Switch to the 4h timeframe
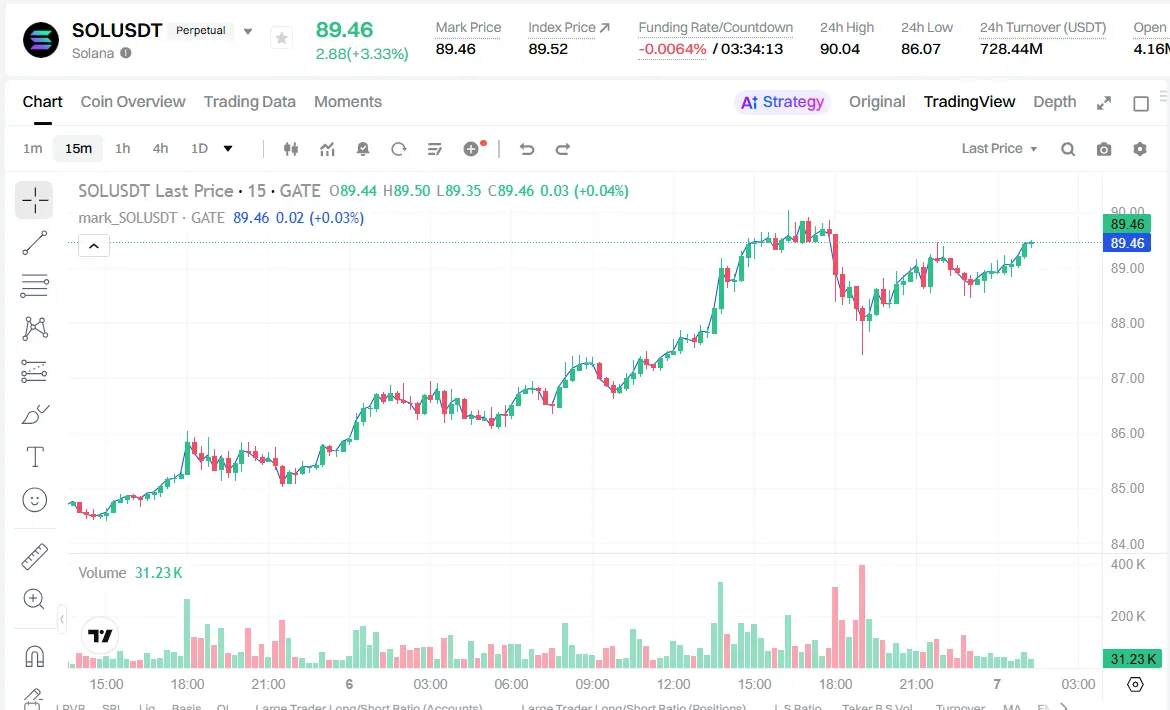1170x710 pixels. tap(160, 148)
